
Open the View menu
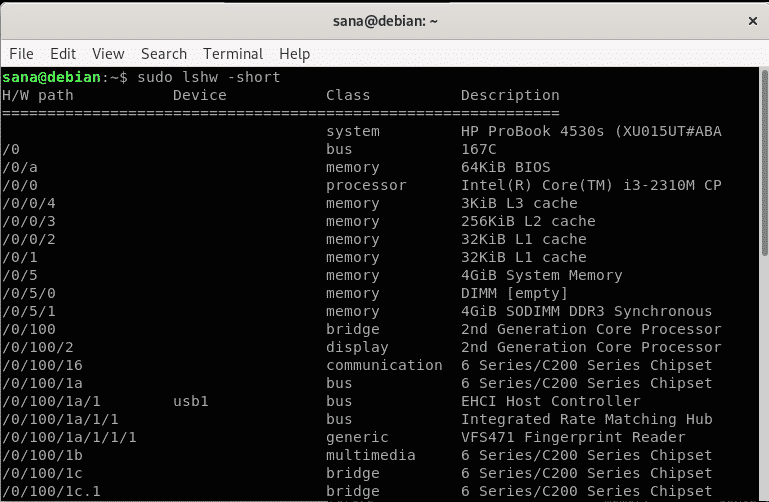coord(108,53)
